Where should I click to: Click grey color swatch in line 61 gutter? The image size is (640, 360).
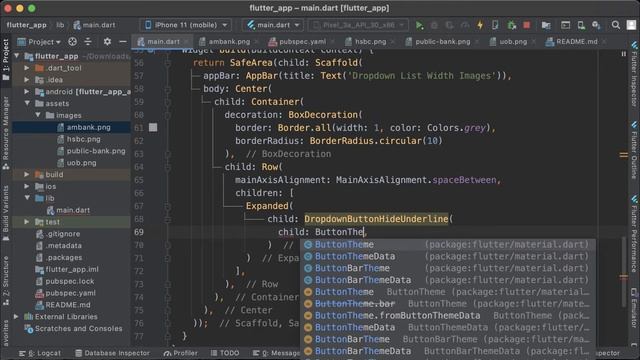tap(153, 127)
